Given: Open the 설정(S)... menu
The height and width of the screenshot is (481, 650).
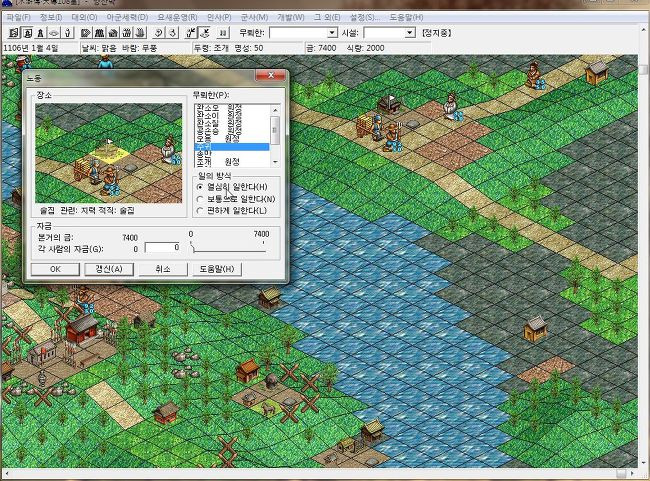Looking at the screenshot, I should coord(365,17).
